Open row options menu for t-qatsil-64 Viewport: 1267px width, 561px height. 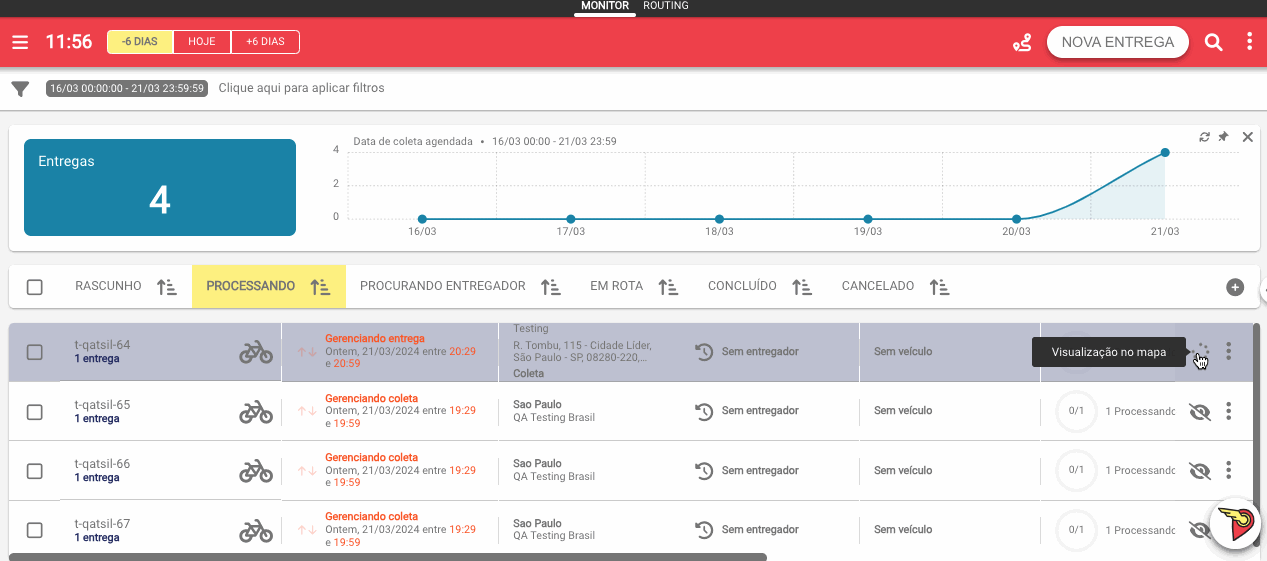coord(1229,351)
